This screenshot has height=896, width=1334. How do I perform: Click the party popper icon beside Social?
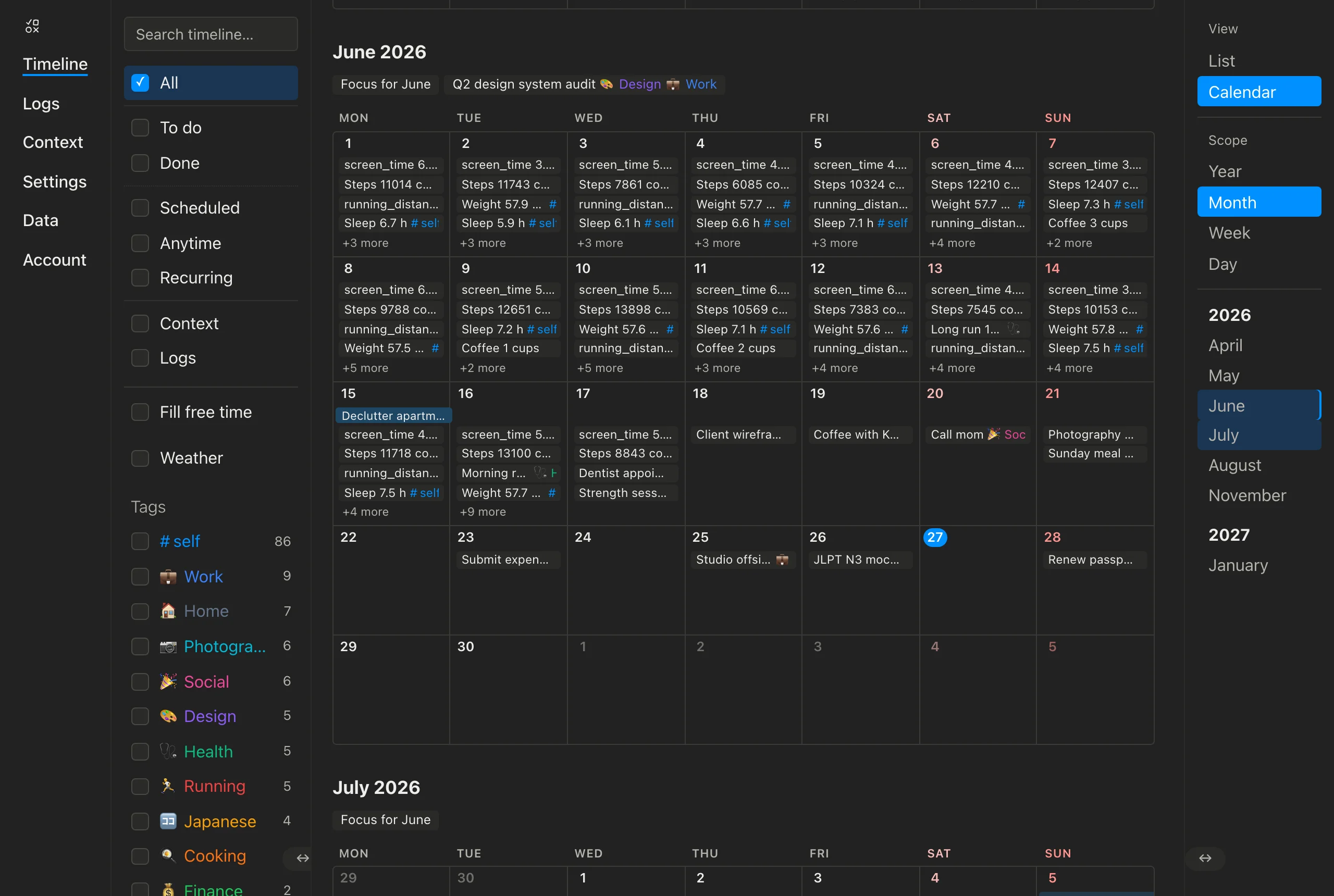[168, 681]
